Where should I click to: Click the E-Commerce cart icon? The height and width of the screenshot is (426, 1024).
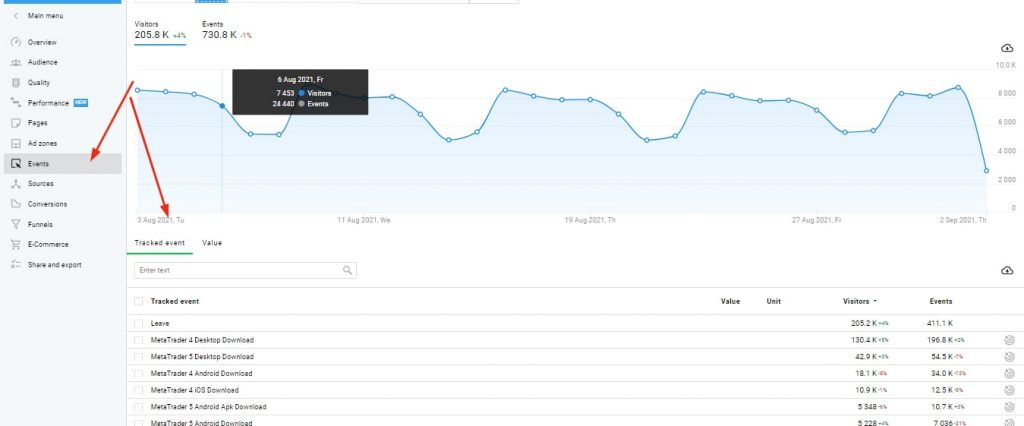[16, 244]
